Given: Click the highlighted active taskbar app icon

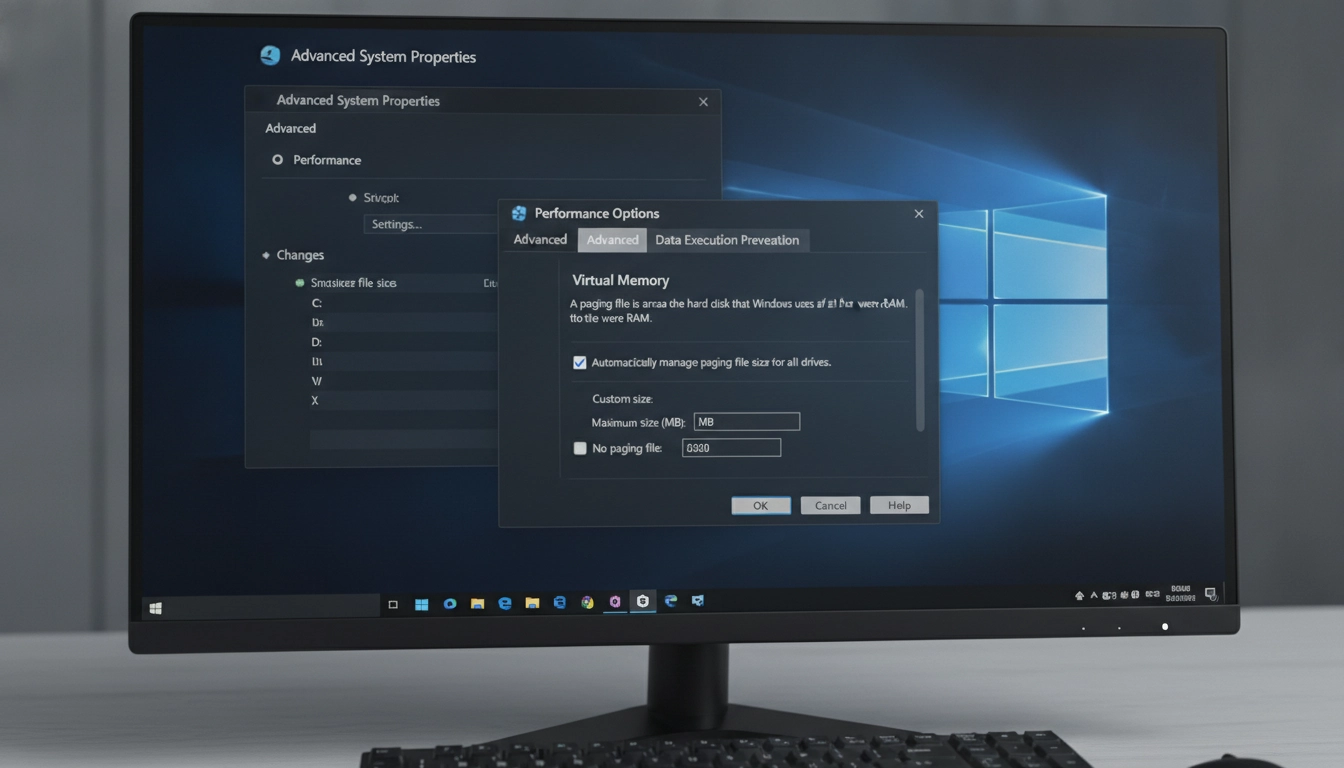Looking at the screenshot, I should (643, 600).
